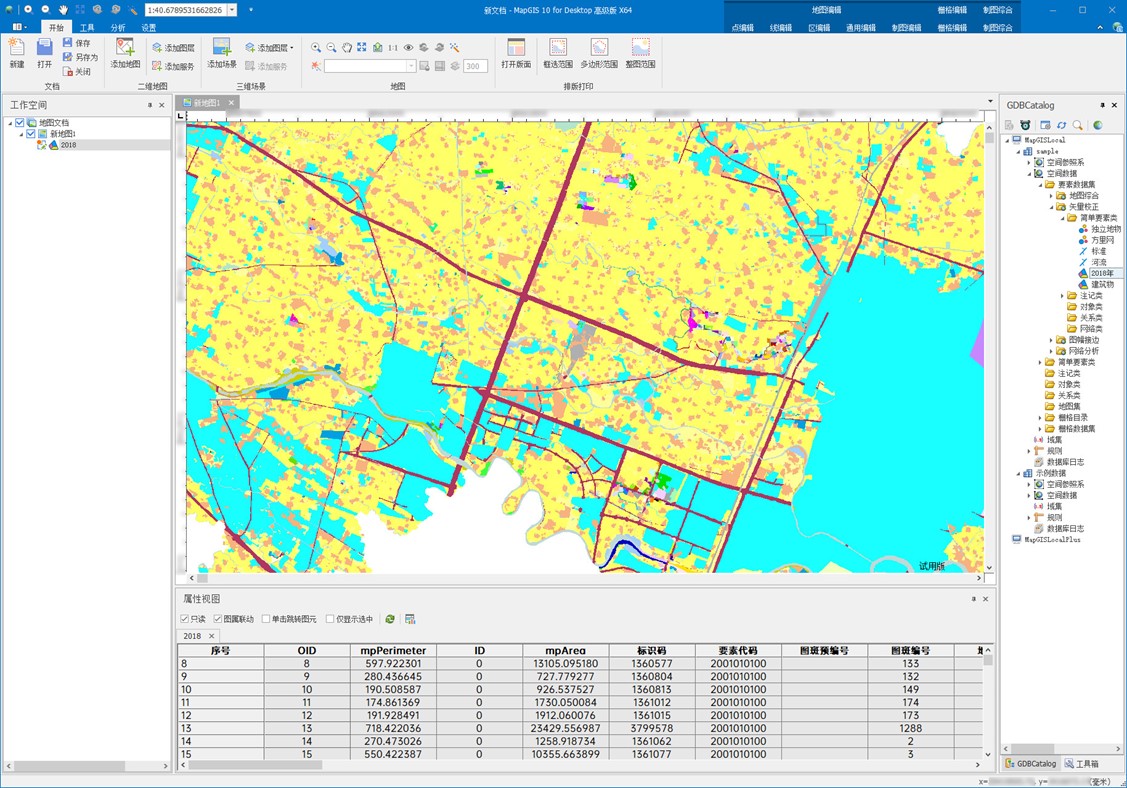
Task: Click the 多边形范围 (Polygon Range) icon
Action: 598,48
